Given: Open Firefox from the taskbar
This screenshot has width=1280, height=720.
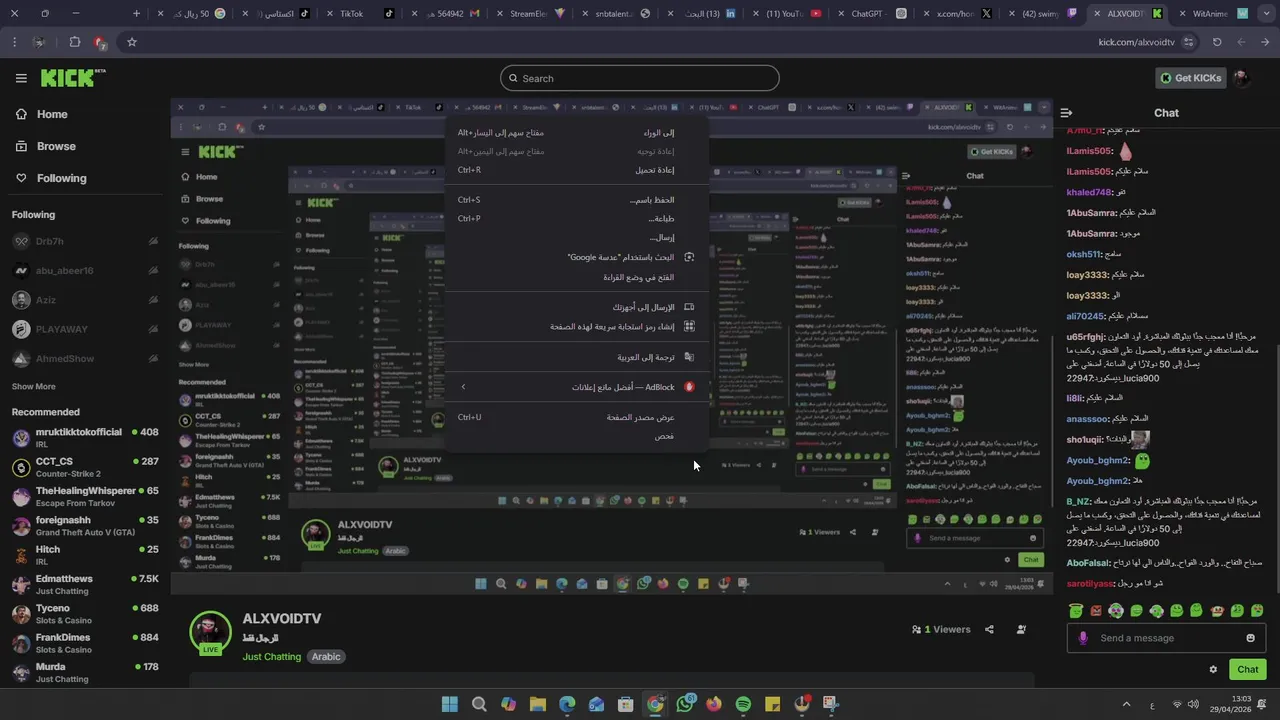Looking at the screenshot, I should point(714,705).
